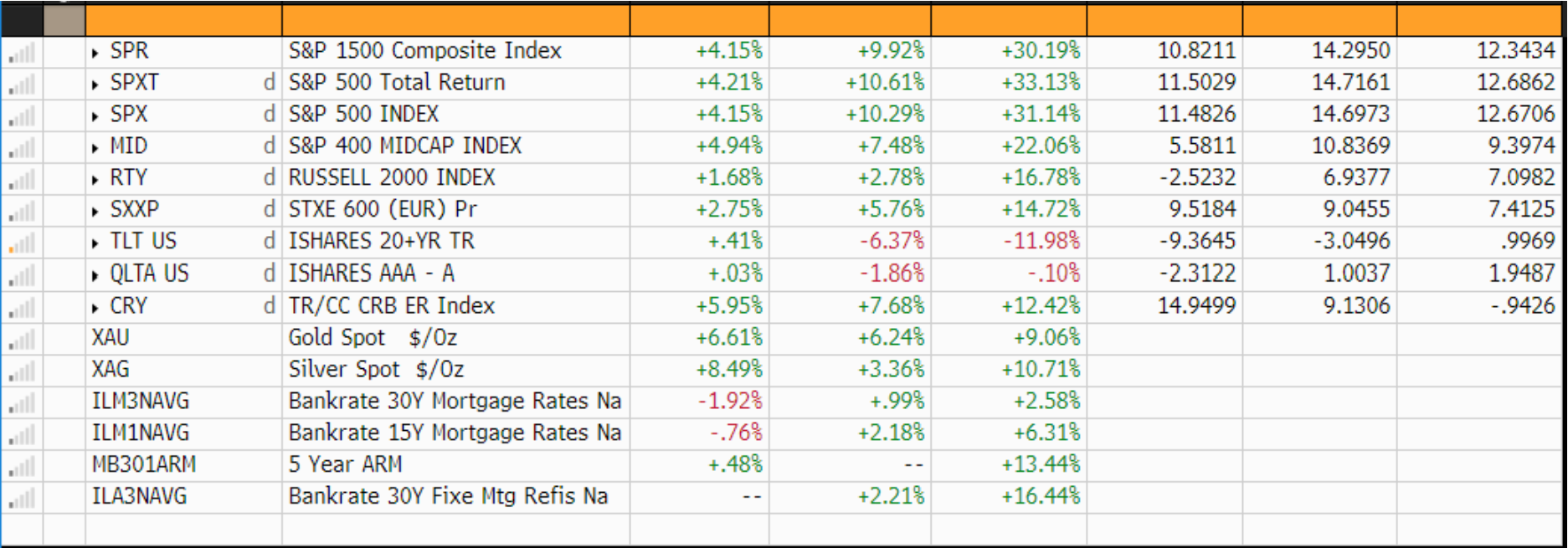Click the bars icon in the XAG row

click(x=23, y=371)
